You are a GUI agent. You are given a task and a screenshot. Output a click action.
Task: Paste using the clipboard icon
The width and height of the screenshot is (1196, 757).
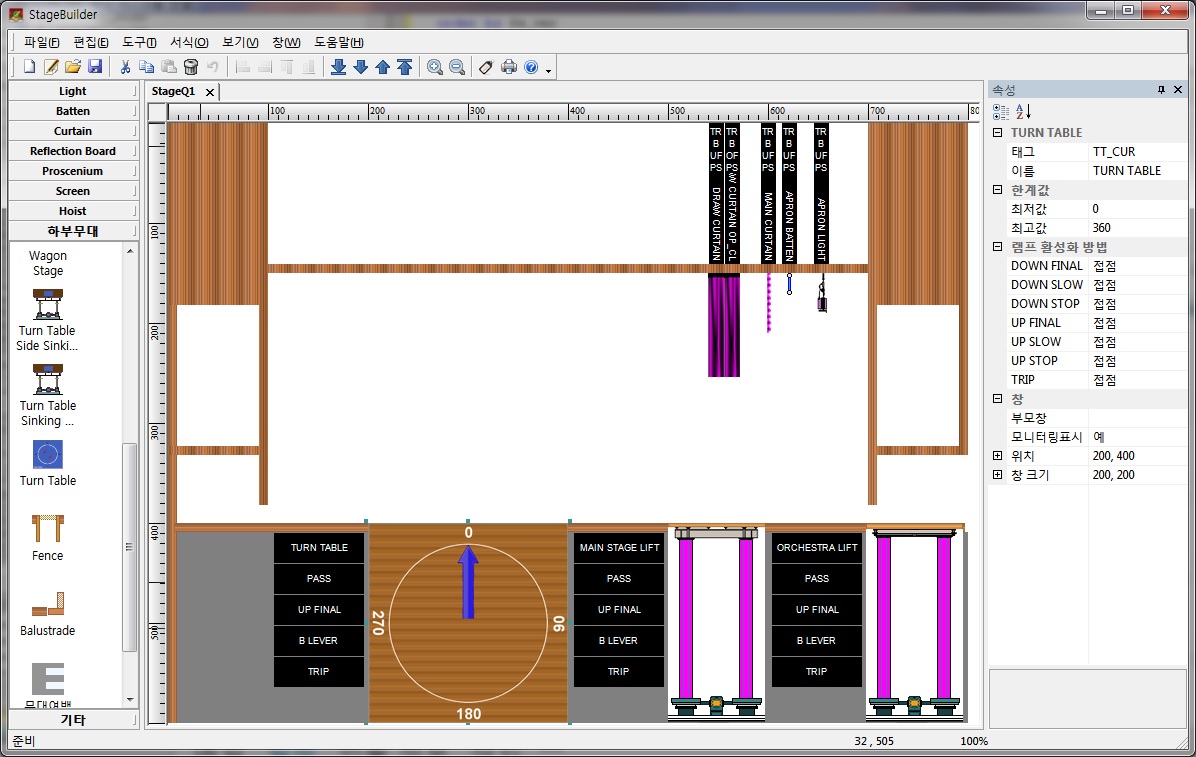point(169,67)
